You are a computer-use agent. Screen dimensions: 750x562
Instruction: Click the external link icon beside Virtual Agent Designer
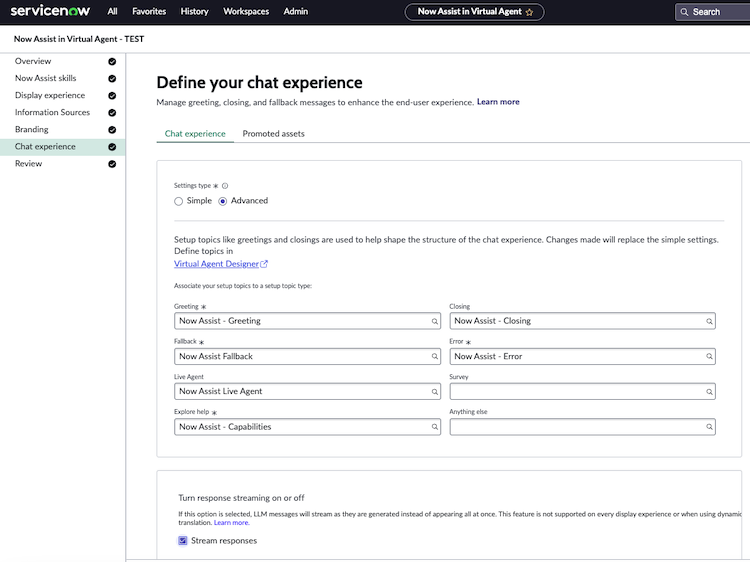click(264, 264)
